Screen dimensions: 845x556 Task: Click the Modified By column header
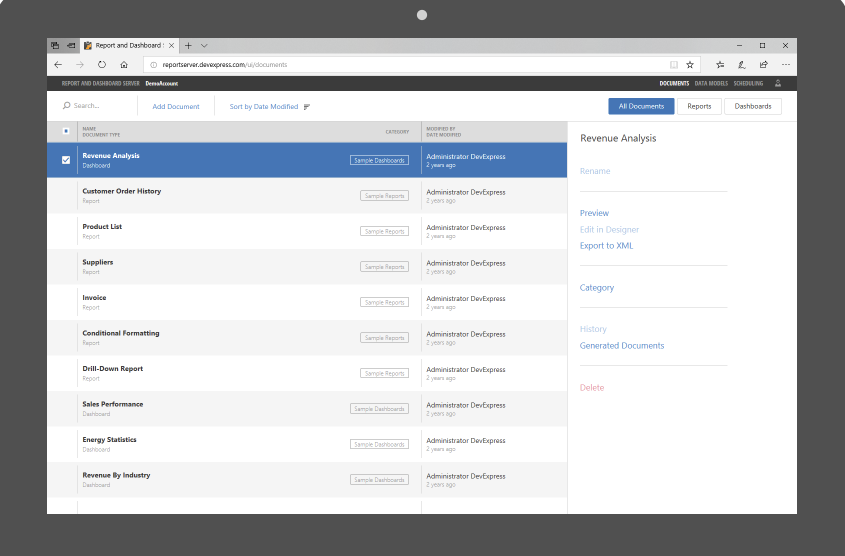point(440,129)
